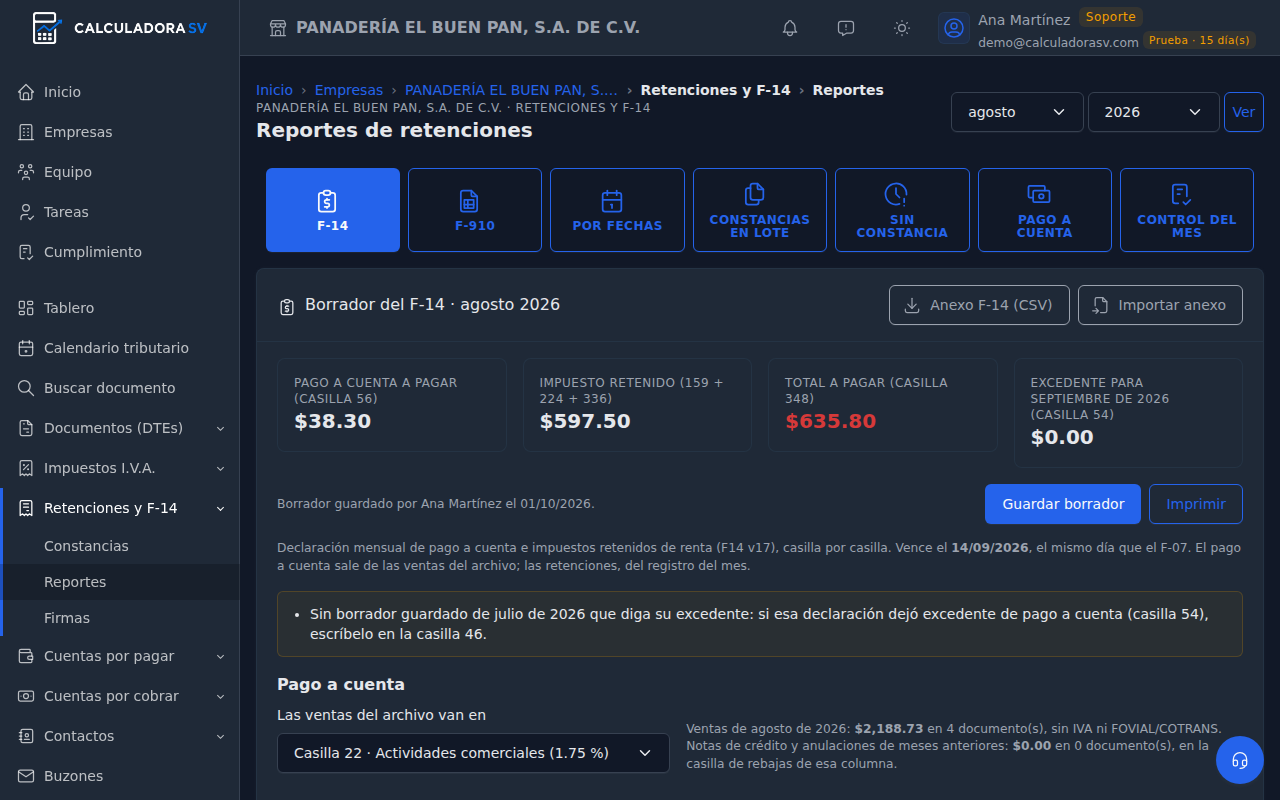
Task: Click the CalculadoraSV calculator logo icon
Action: pyautogui.click(x=46, y=28)
